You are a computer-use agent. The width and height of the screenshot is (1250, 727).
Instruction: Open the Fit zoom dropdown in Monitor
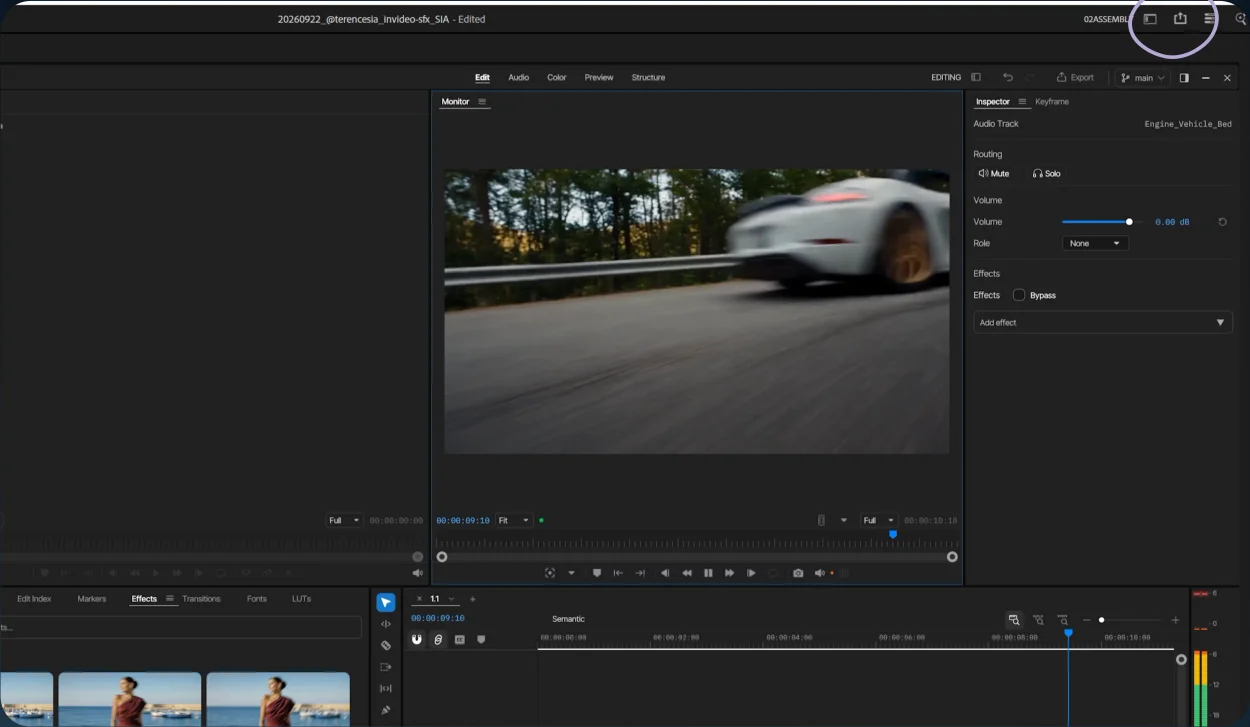514,520
